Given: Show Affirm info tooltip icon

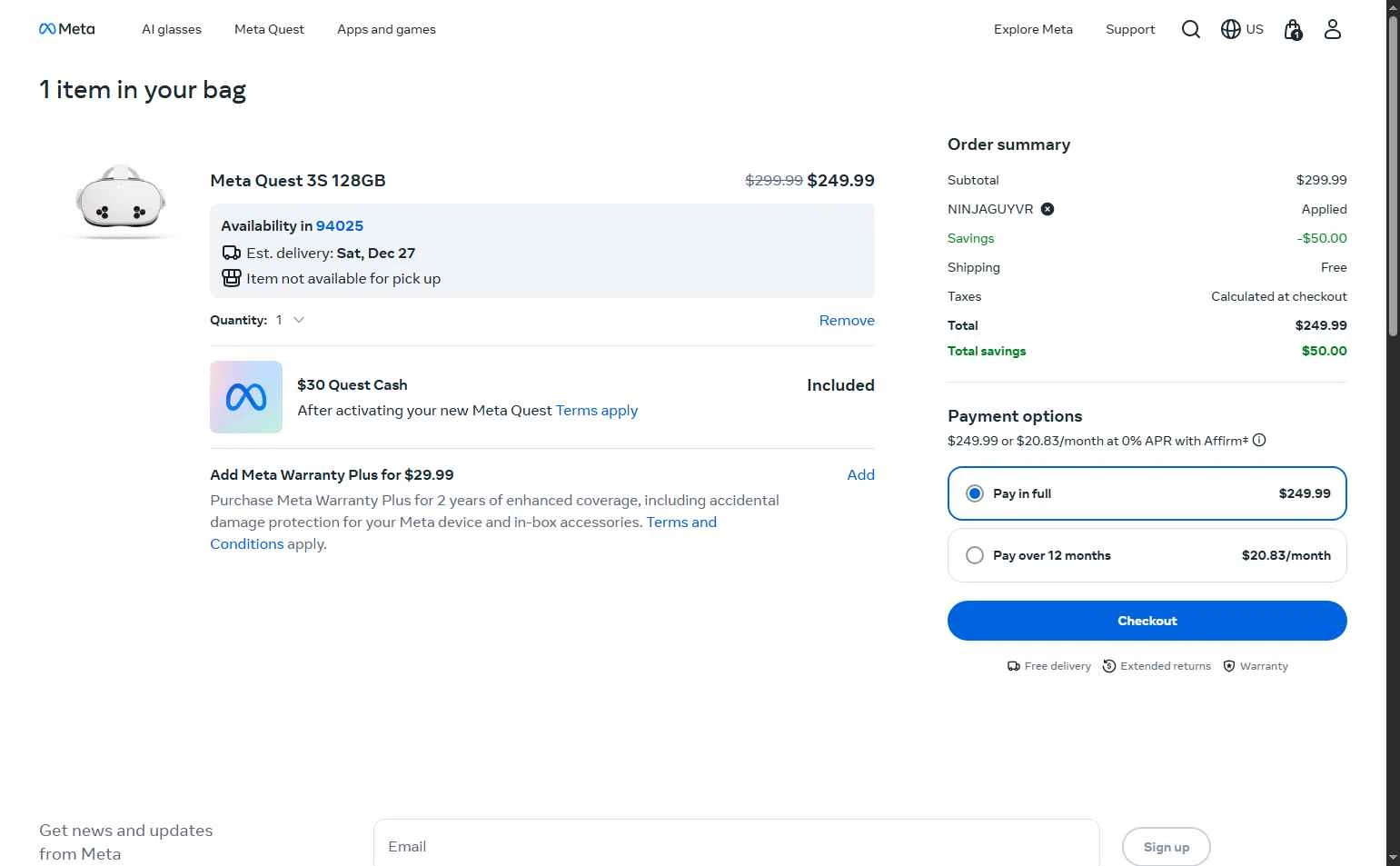Looking at the screenshot, I should click(1259, 441).
